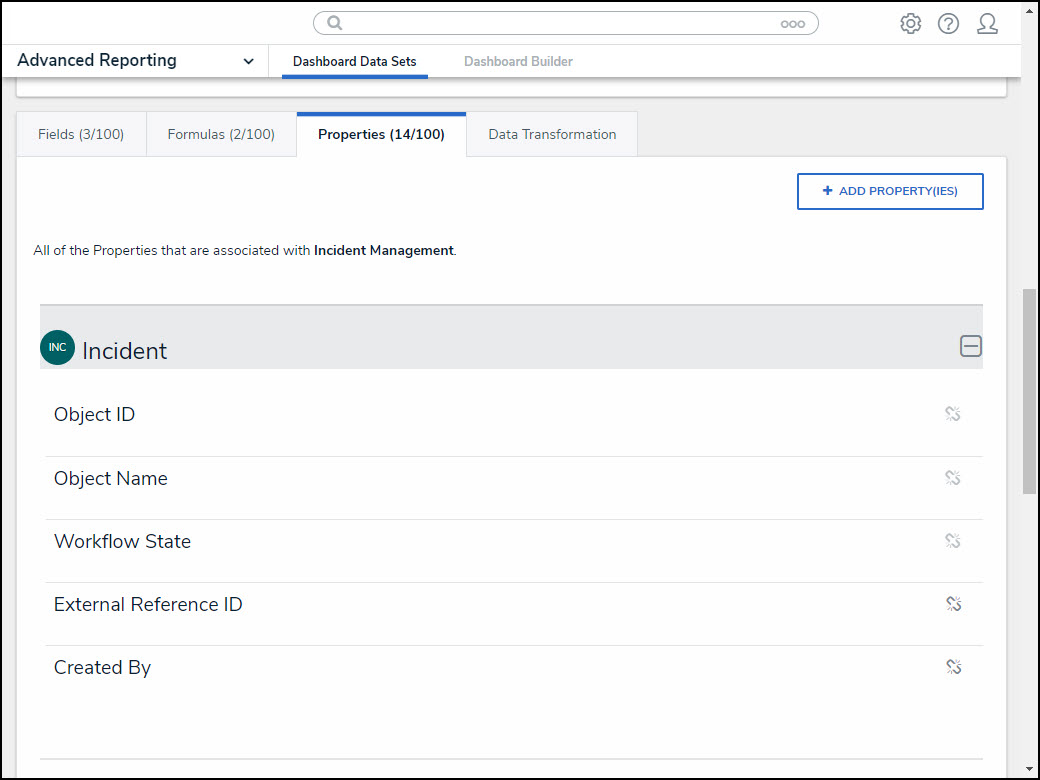Click the unlink icon for Object Name
Screen dimensions: 1040x780
coord(952,478)
